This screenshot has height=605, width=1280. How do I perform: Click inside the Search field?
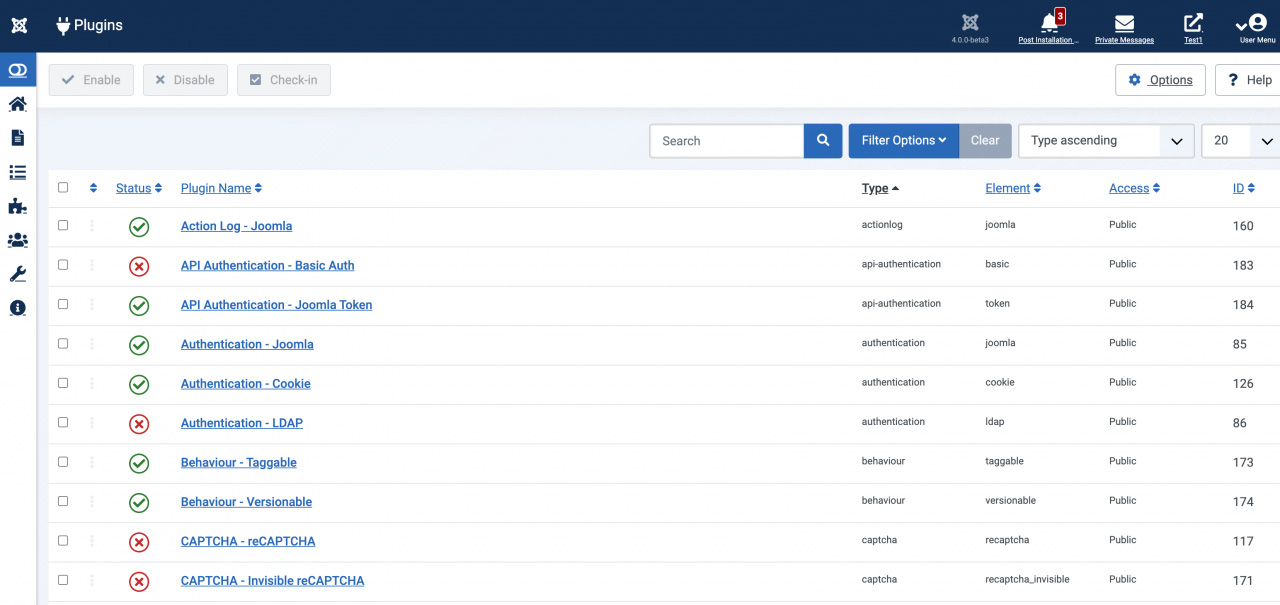tap(726, 140)
